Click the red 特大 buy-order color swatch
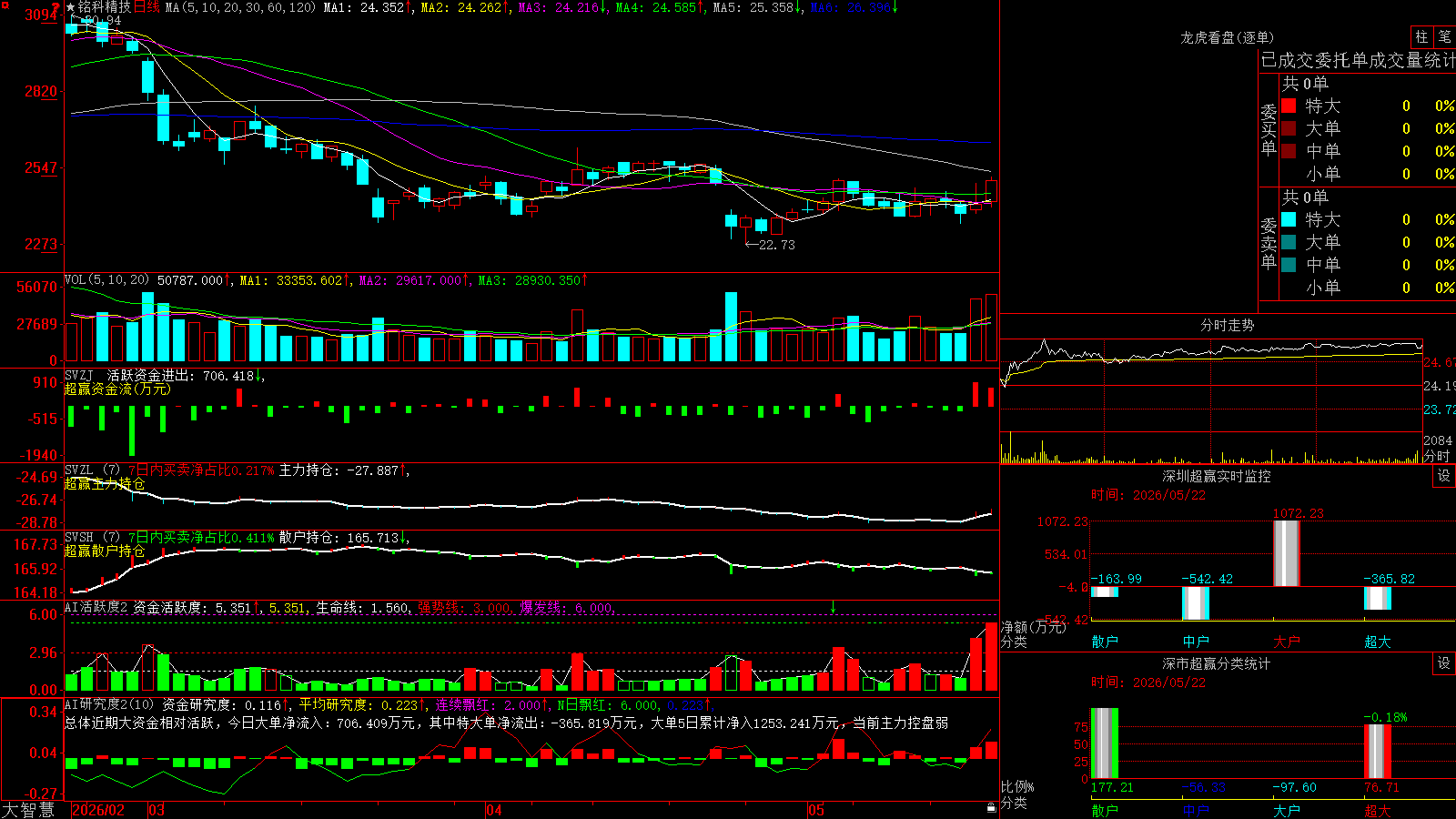 pyautogui.click(x=1289, y=106)
